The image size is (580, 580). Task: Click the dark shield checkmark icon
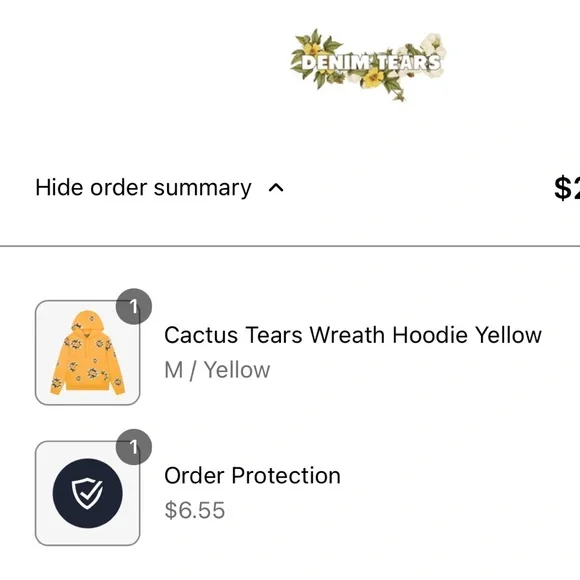click(x=88, y=493)
